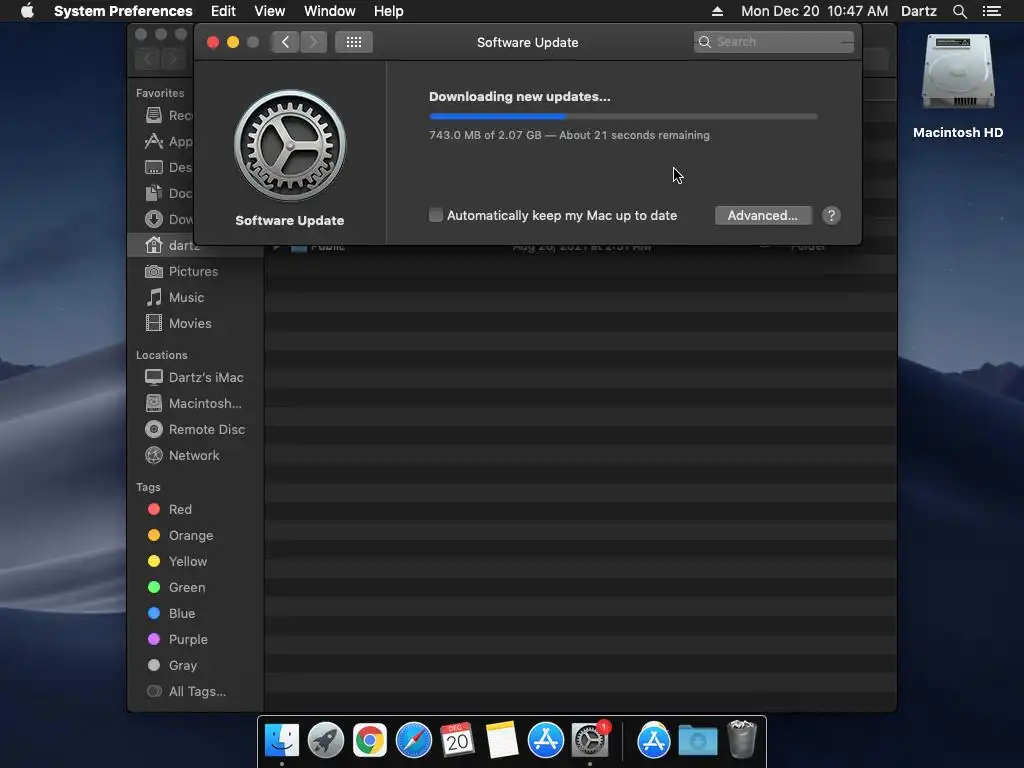Open Applications folder stack in Dock
The width and height of the screenshot is (1024, 768).
[654, 740]
